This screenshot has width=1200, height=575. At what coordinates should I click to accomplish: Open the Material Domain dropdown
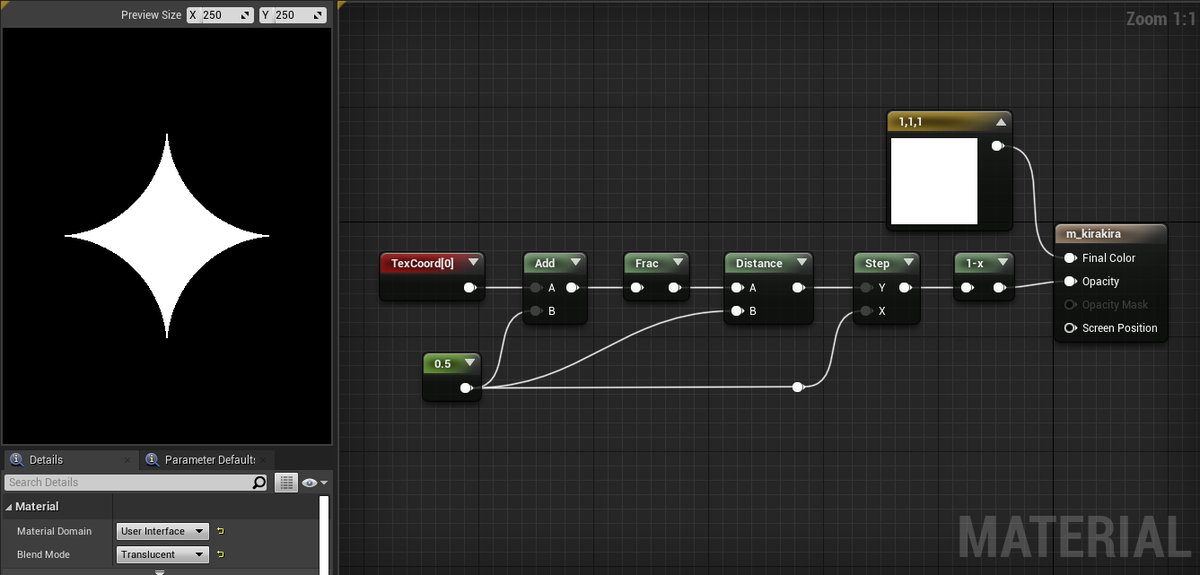pyautogui.click(x=162, y=531)
